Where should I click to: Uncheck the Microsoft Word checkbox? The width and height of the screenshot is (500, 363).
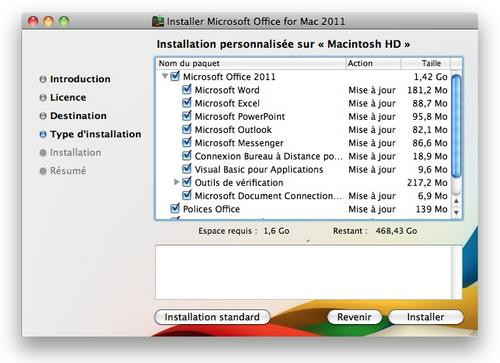(x=187, y=90)
